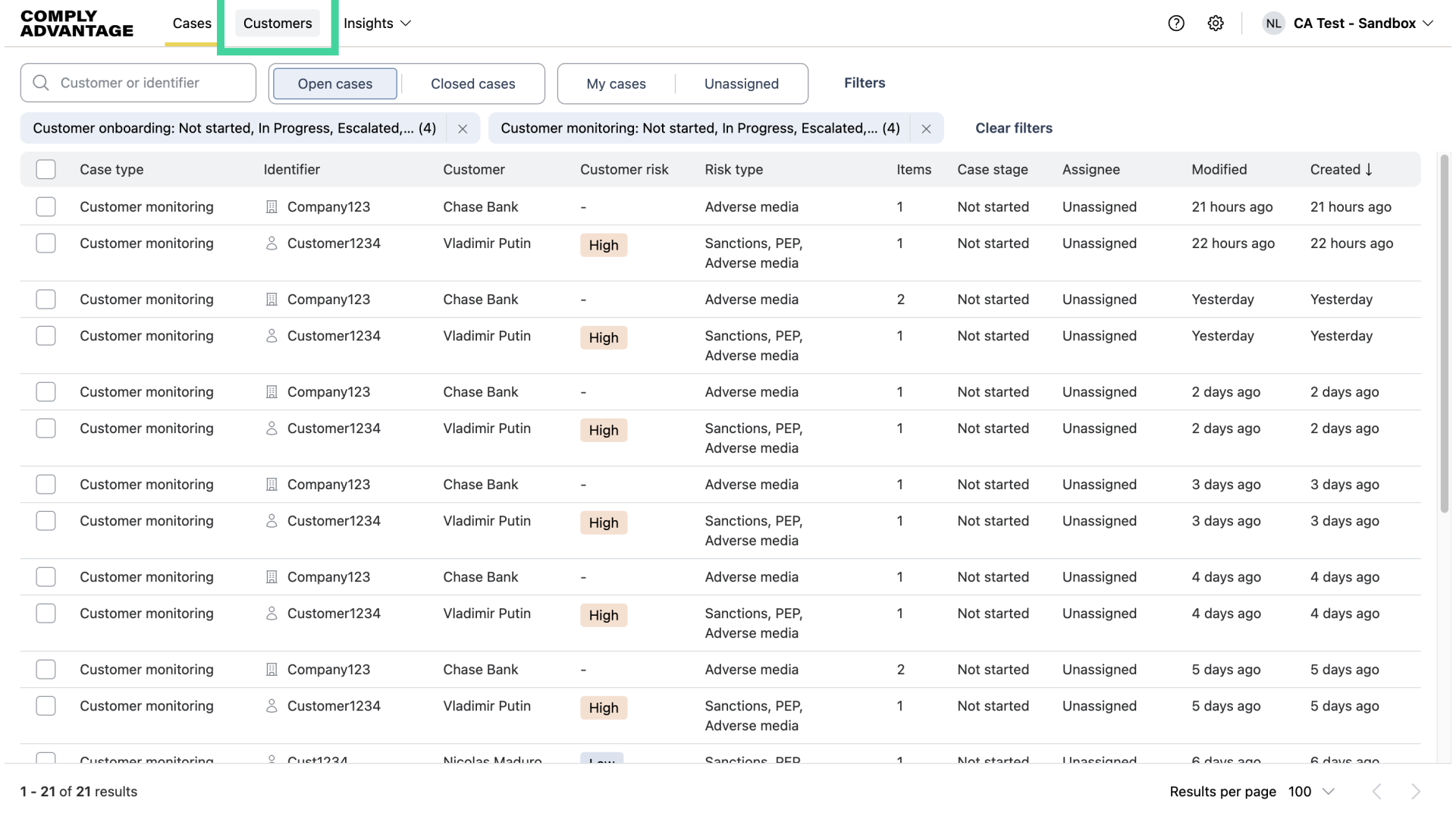1456x819 pixels.
Task: Click the search magnifier icon
Action: (41, 83)
